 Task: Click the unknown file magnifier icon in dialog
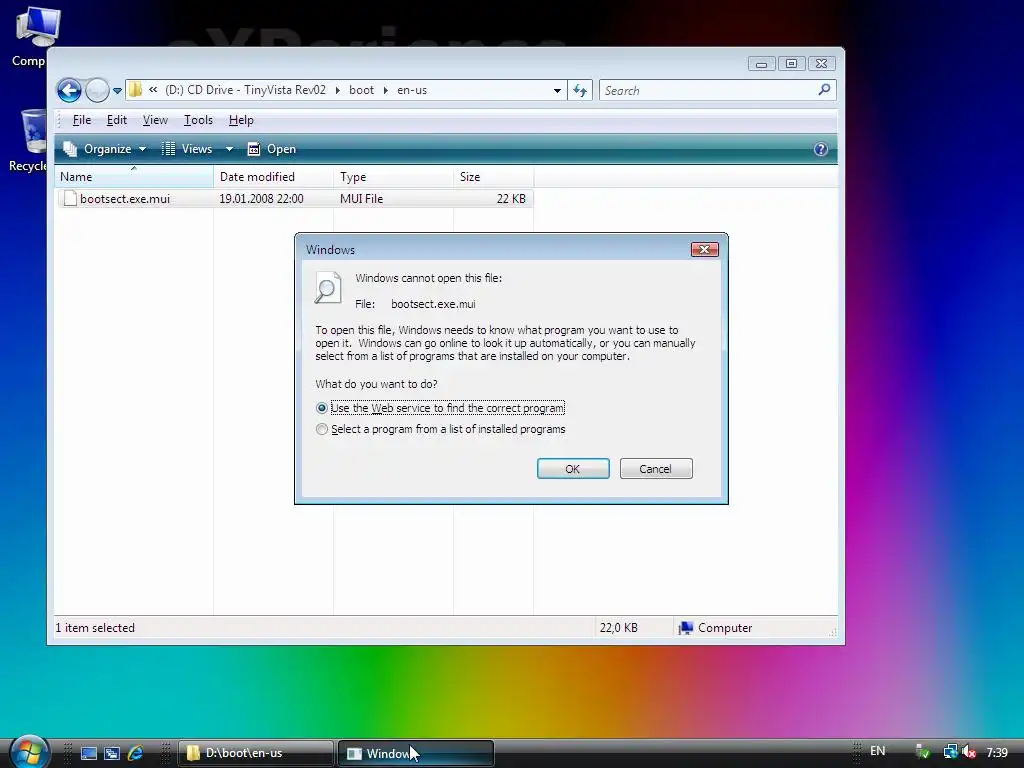coord(328,287)
